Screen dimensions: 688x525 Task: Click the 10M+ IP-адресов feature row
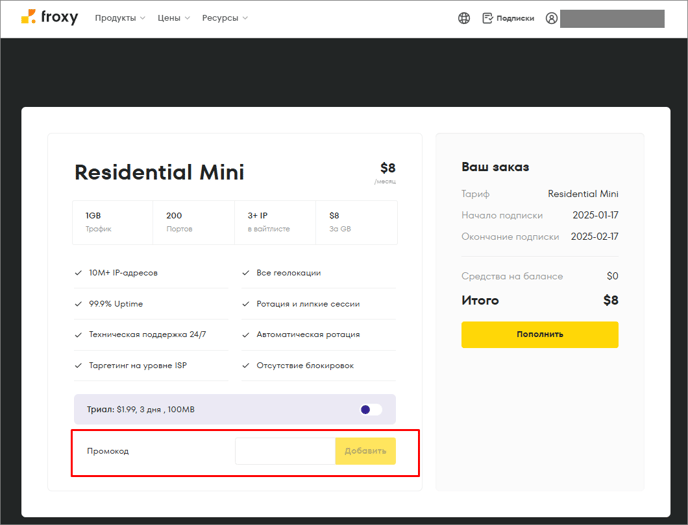(x=151, y=273)
